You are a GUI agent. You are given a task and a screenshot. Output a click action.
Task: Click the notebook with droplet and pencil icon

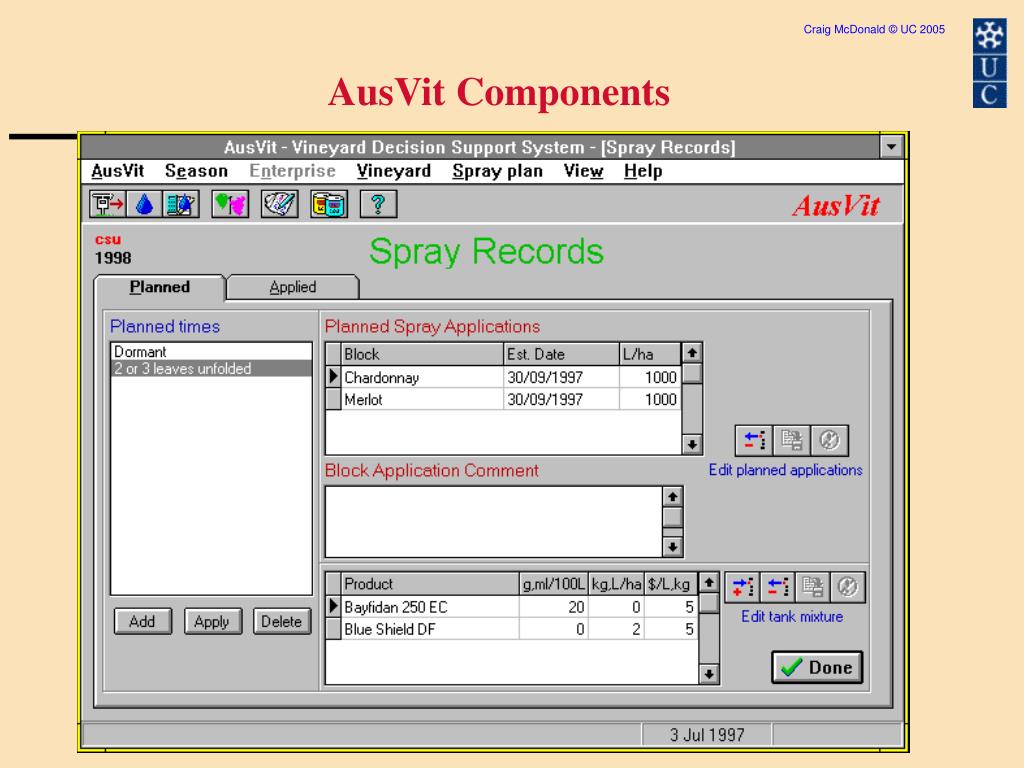181,204
